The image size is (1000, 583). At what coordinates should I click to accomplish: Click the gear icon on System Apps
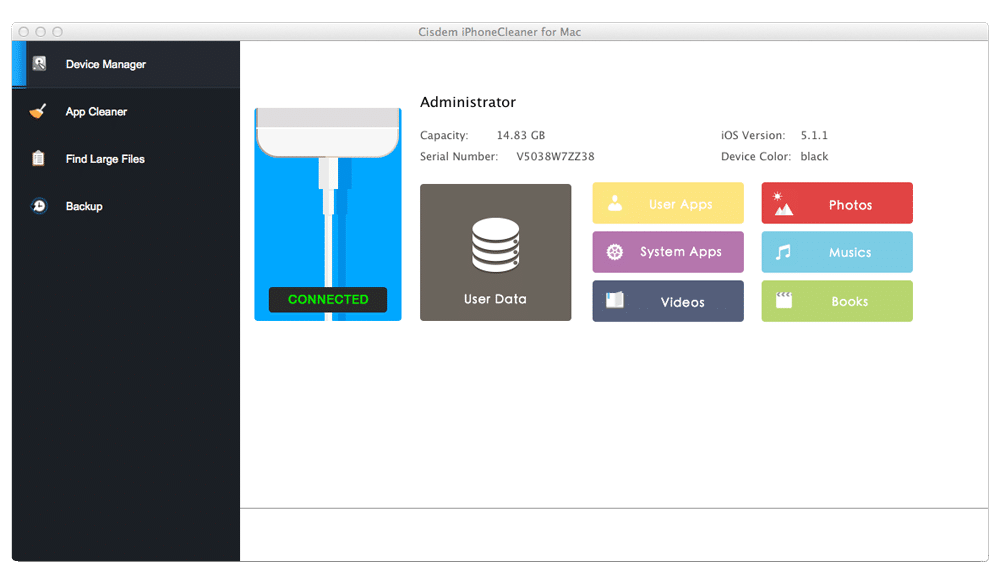coord(615,252)
